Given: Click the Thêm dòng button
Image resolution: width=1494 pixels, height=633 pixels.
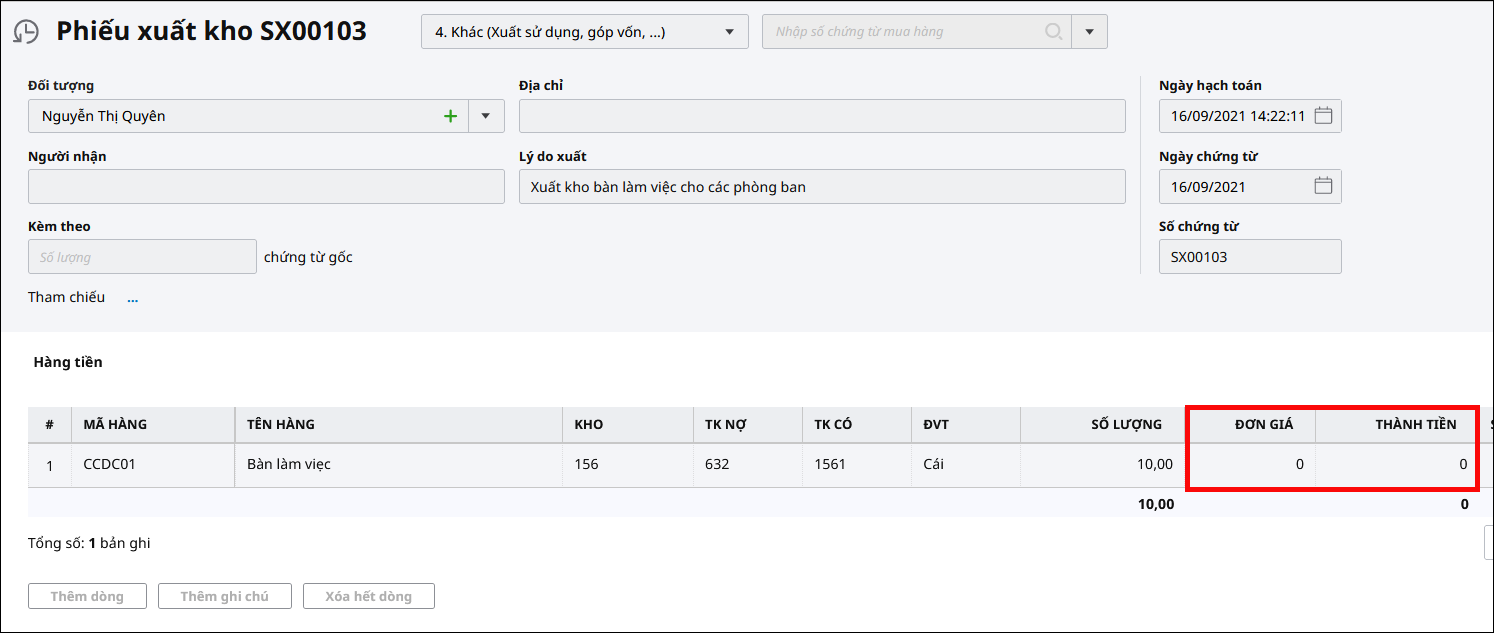Looking at the screenshot, I should click(87, 596).
